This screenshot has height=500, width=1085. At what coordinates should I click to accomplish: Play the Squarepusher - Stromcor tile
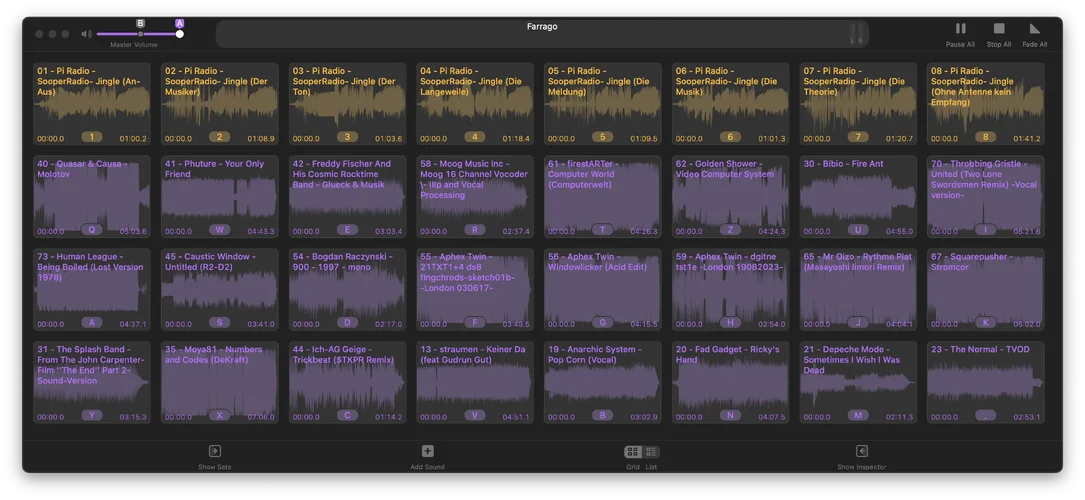(985, 290)
